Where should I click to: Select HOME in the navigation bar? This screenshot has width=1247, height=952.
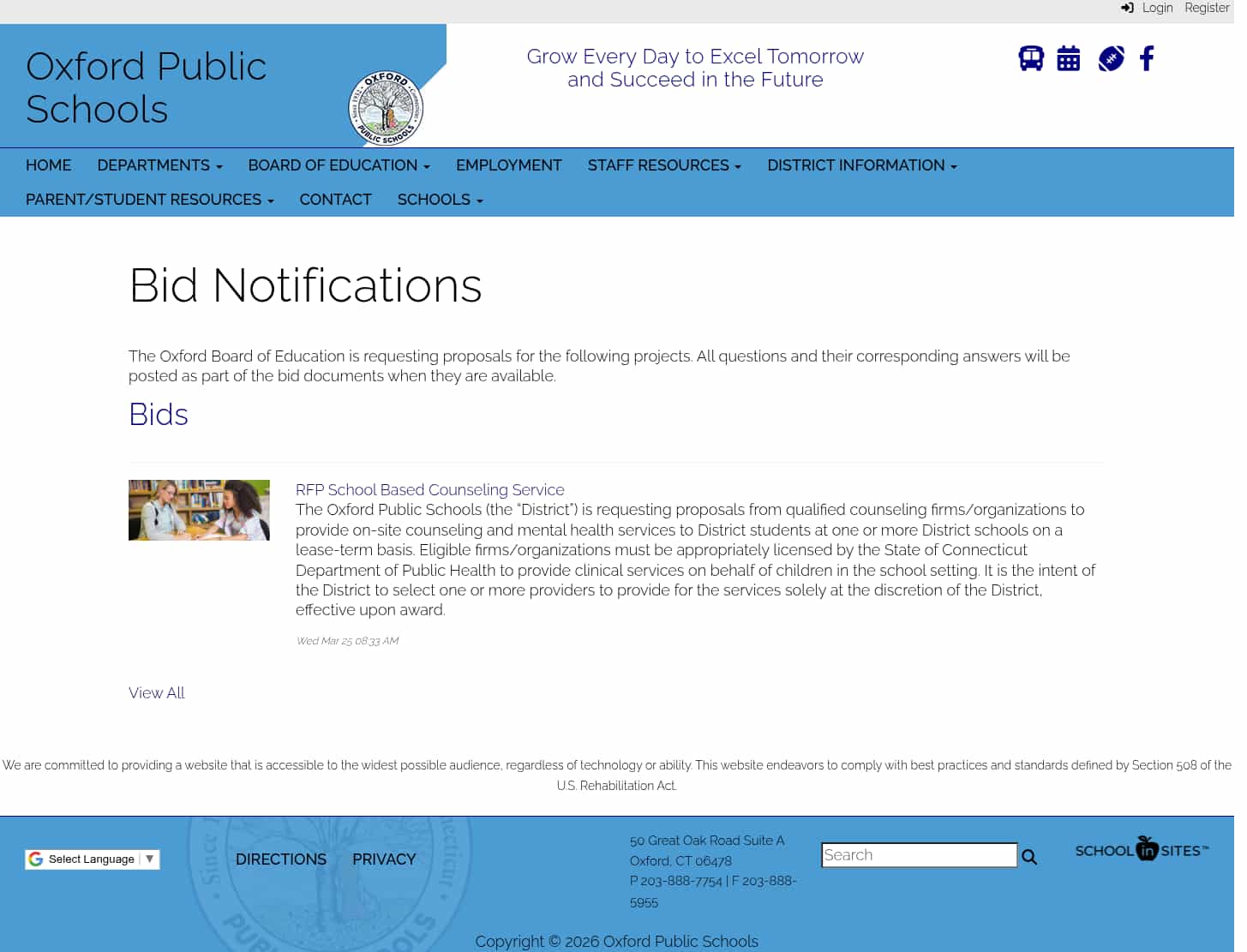[49, 165]
